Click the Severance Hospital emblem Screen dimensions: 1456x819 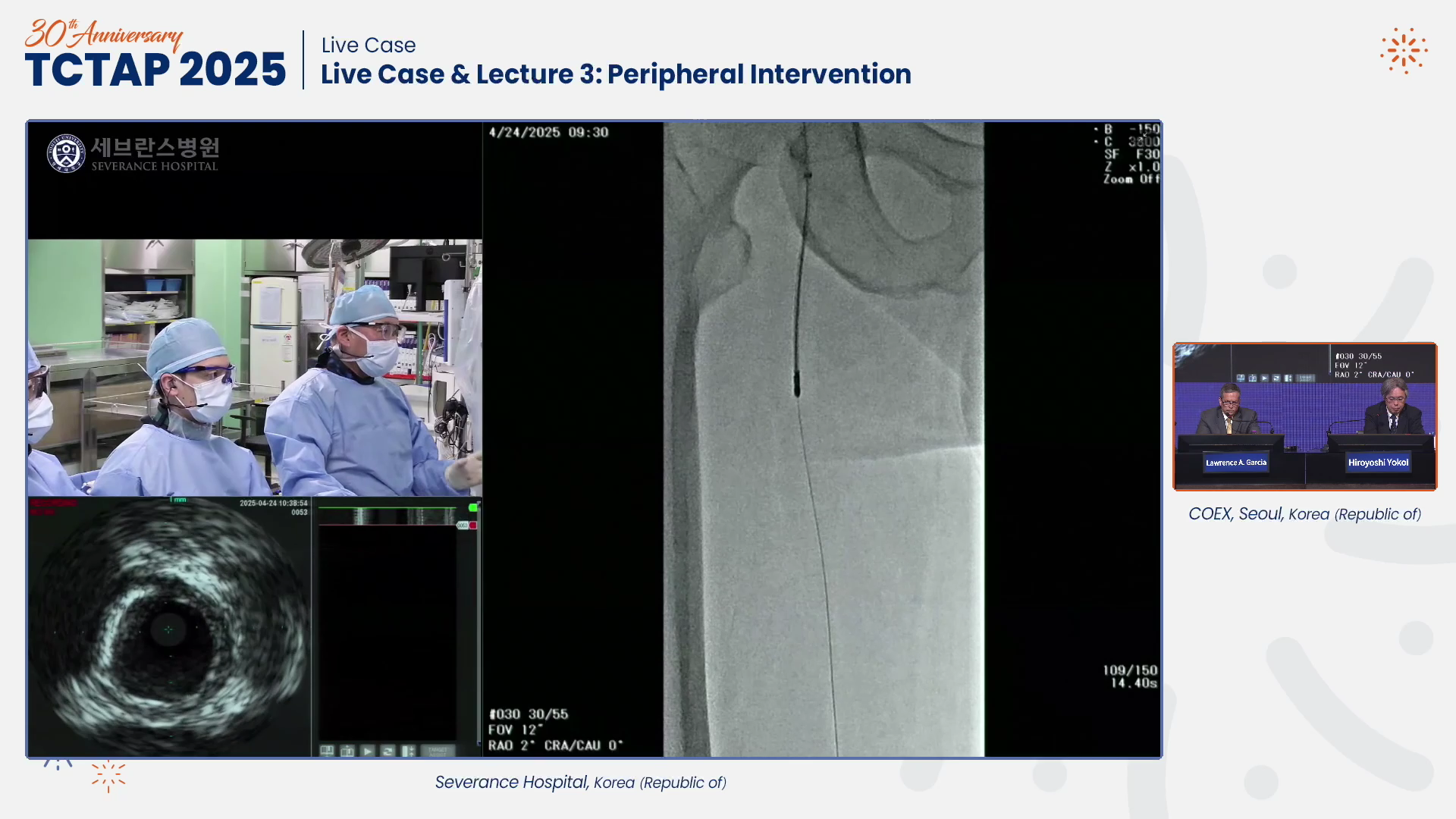[x=66, y=153]
